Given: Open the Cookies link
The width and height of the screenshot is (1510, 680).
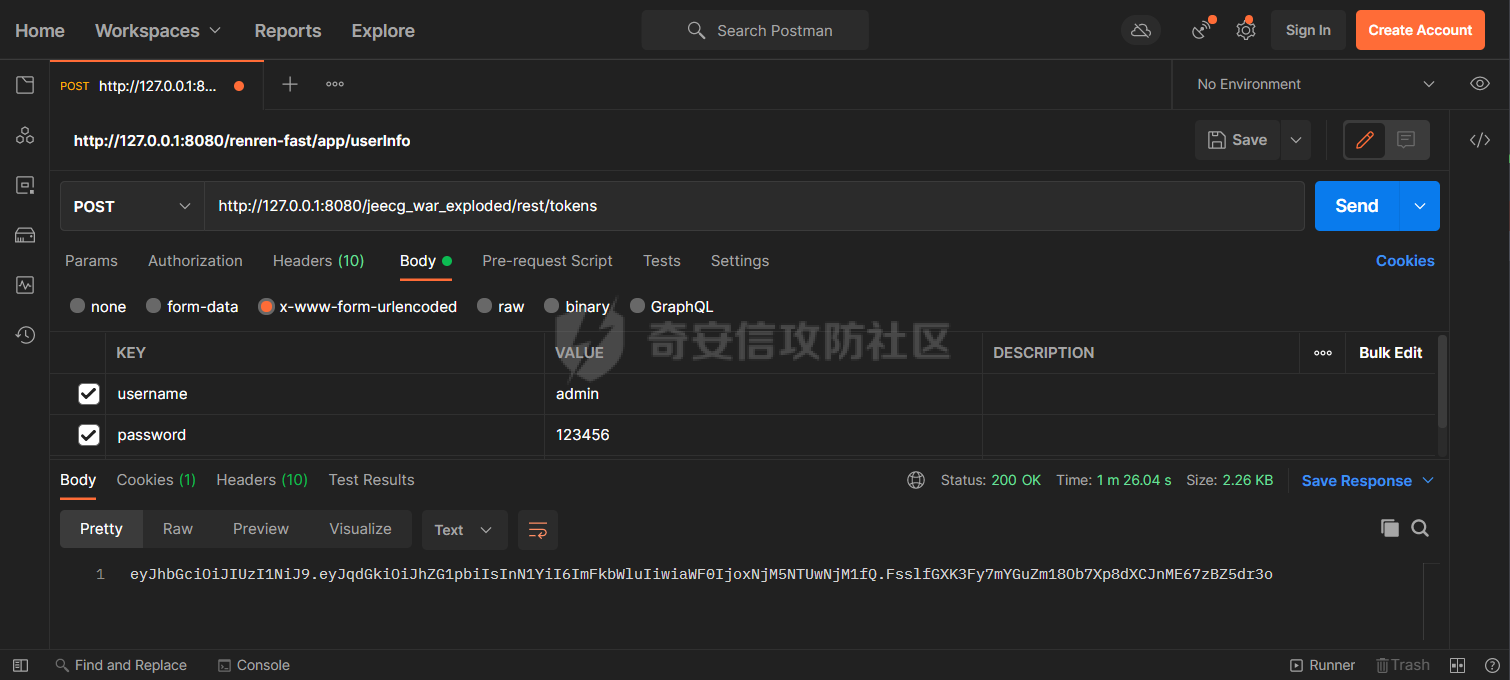Looking at the screenshot, I should coord(1405,261).
